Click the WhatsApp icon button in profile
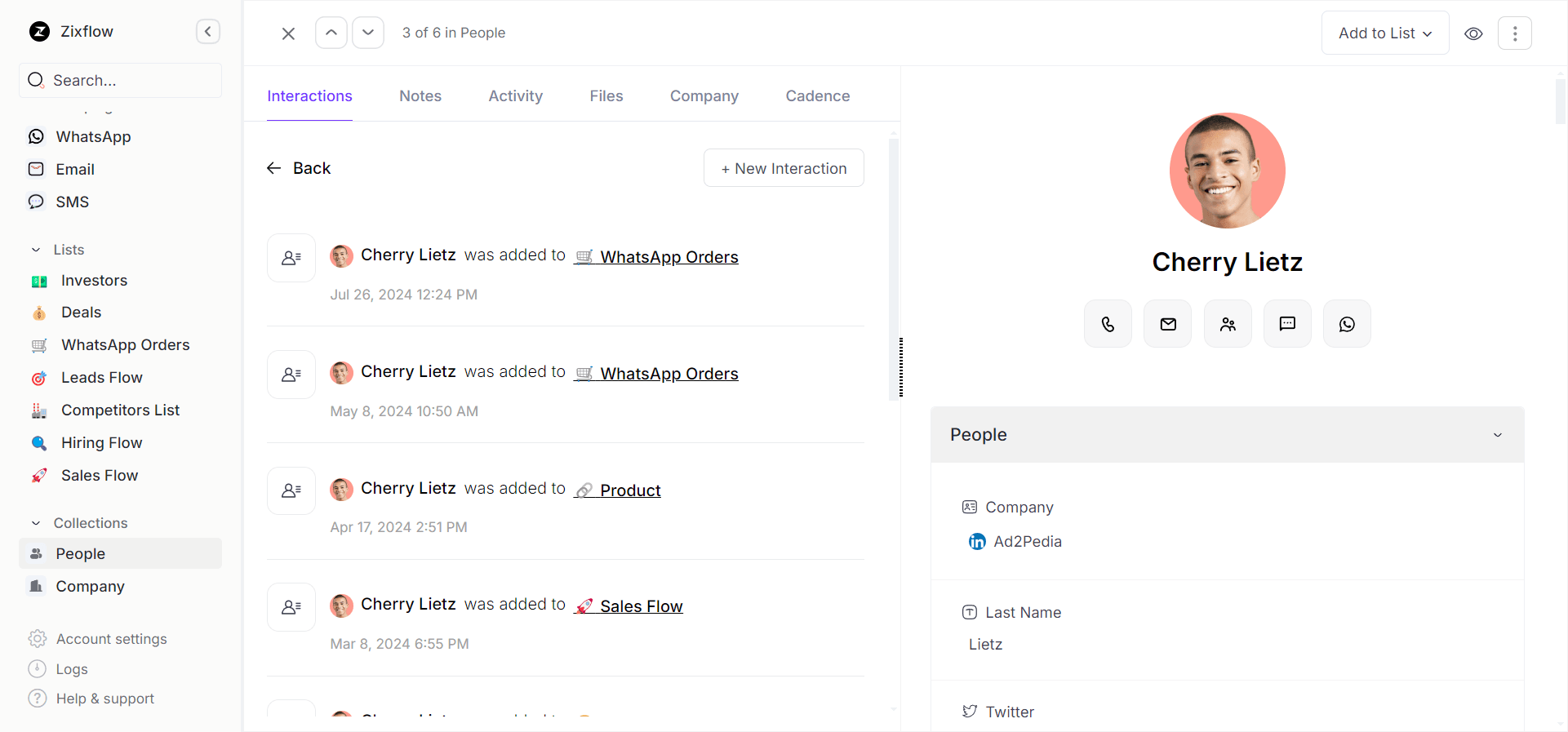Image resolution: width=1568 pixels, height=732 pixels. pyautogui.click(x=1347, y=324)
